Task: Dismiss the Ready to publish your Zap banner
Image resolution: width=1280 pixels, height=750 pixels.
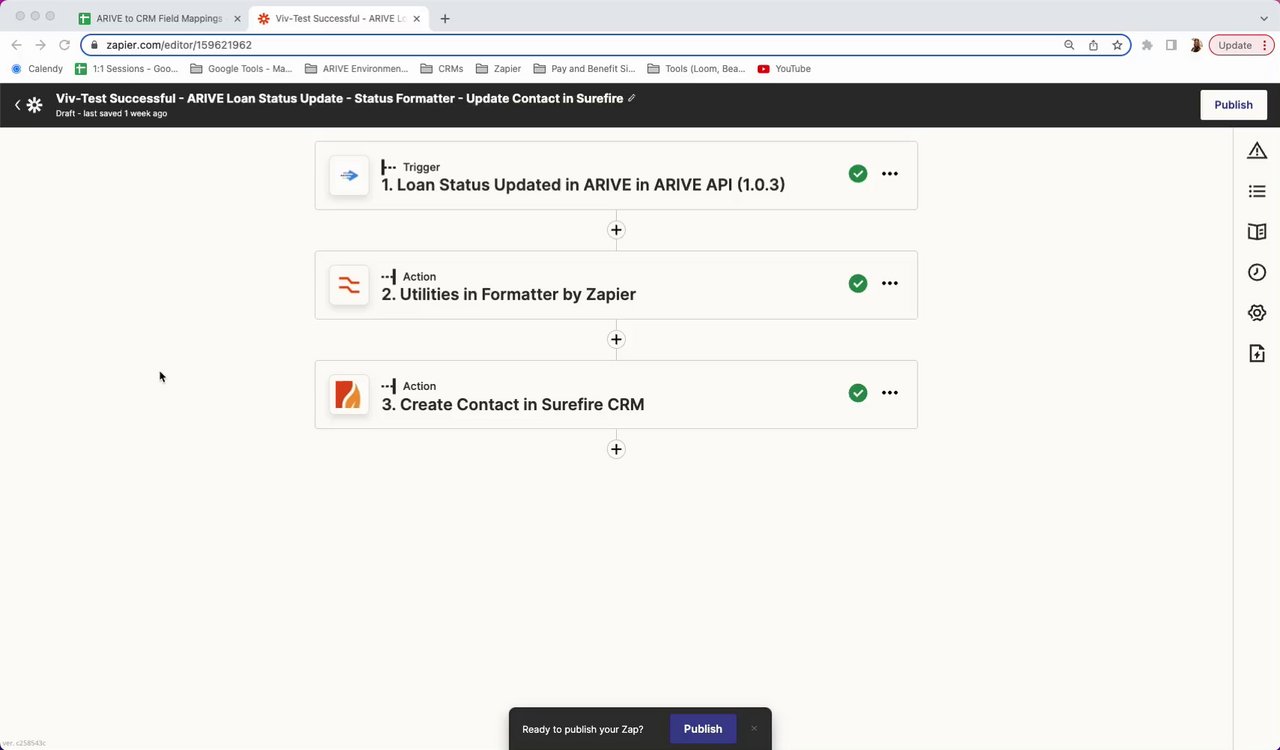Action: (754, 729)
